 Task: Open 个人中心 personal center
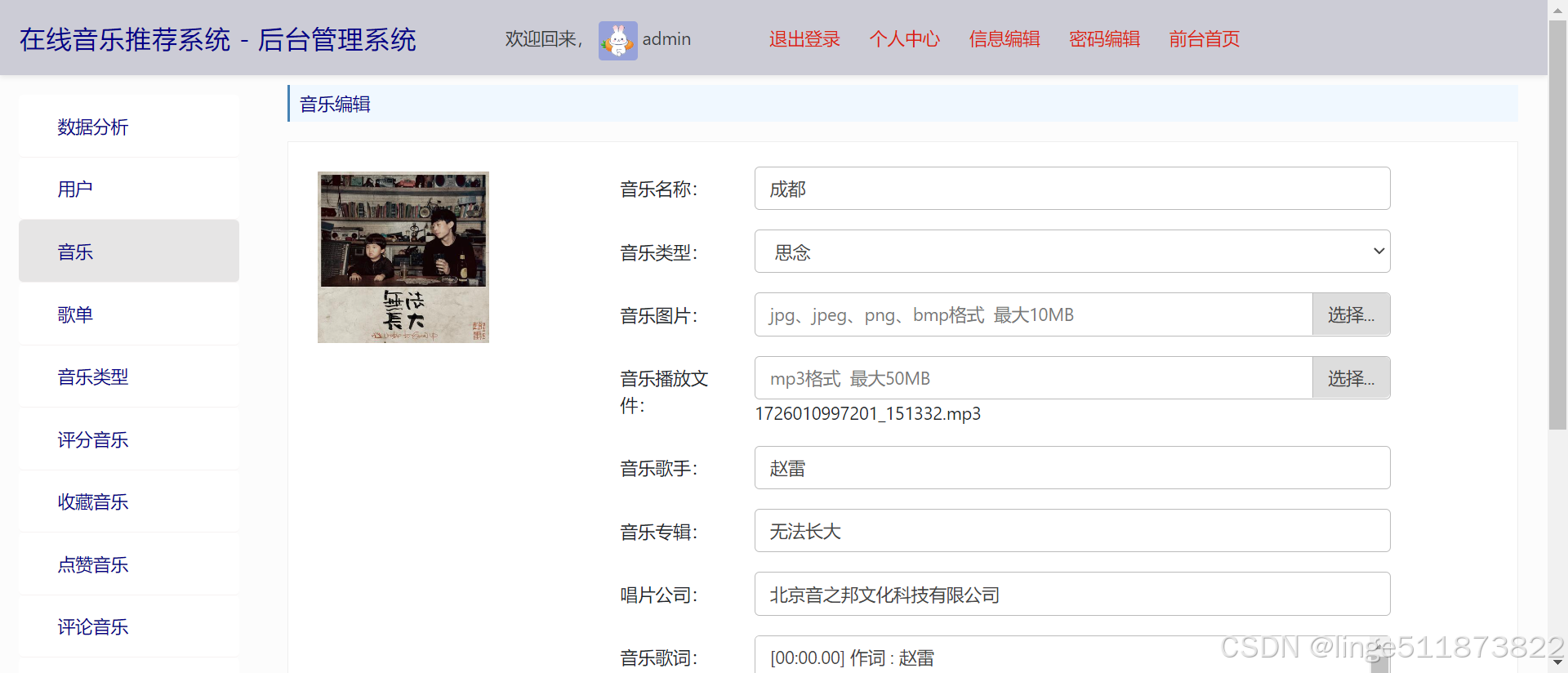[904, 39]
